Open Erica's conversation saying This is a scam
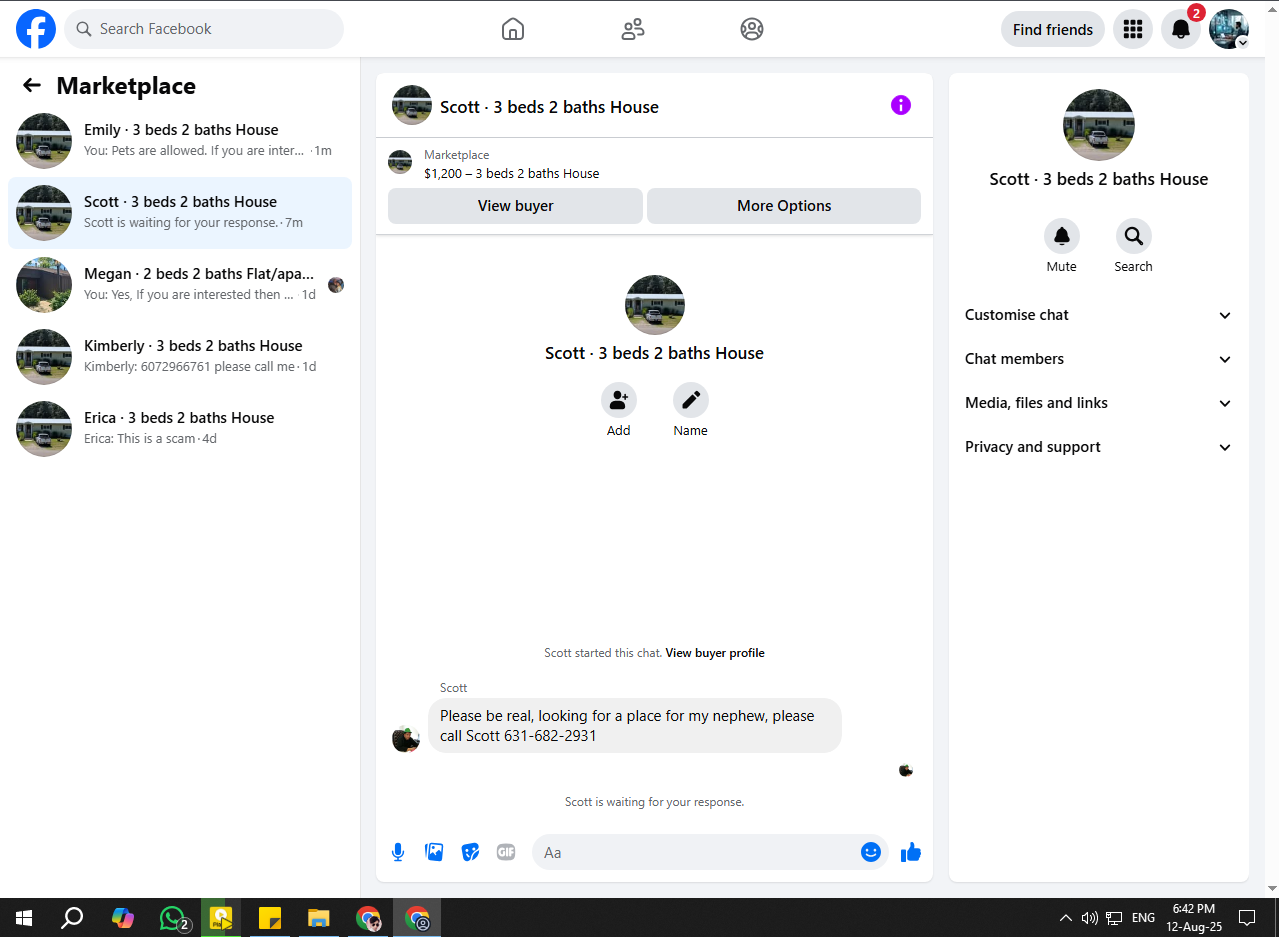1279x937 pixels. [180, 429]
